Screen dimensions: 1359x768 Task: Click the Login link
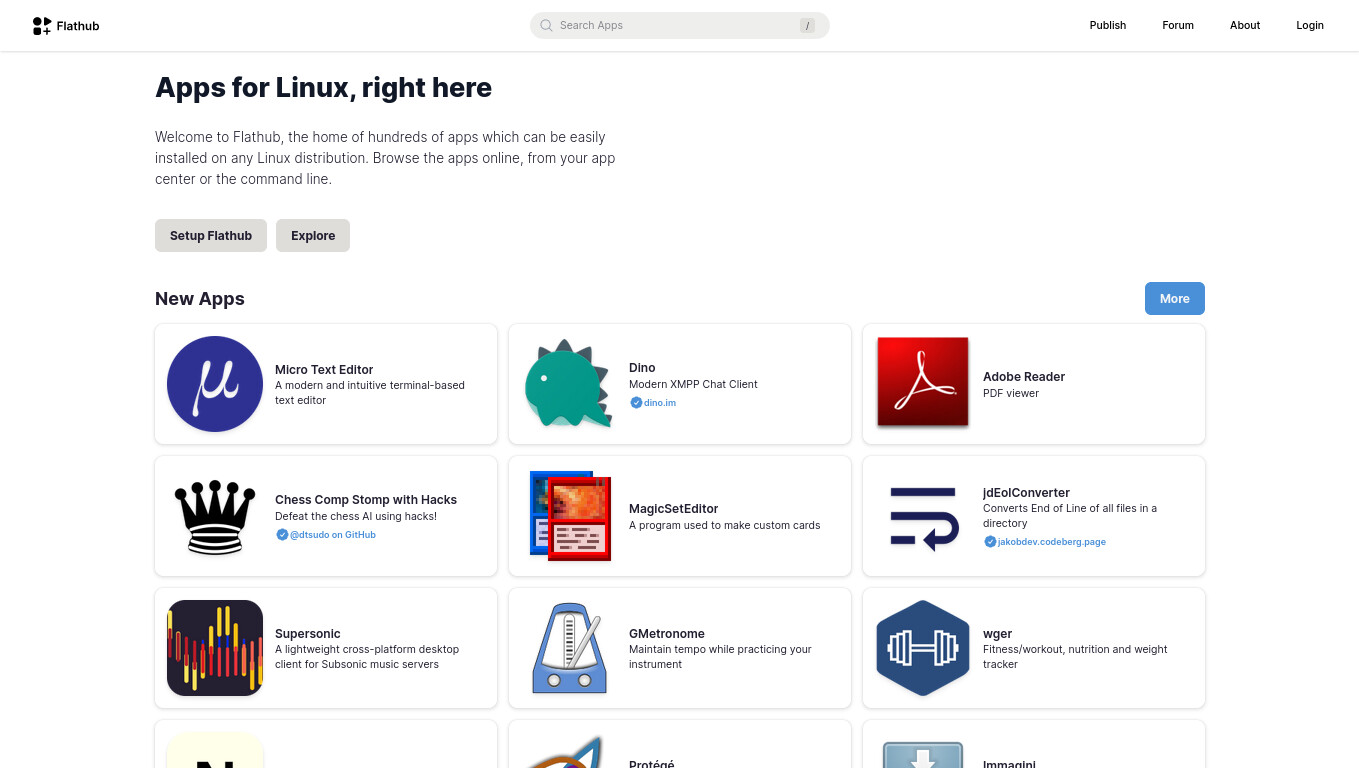1309,26
